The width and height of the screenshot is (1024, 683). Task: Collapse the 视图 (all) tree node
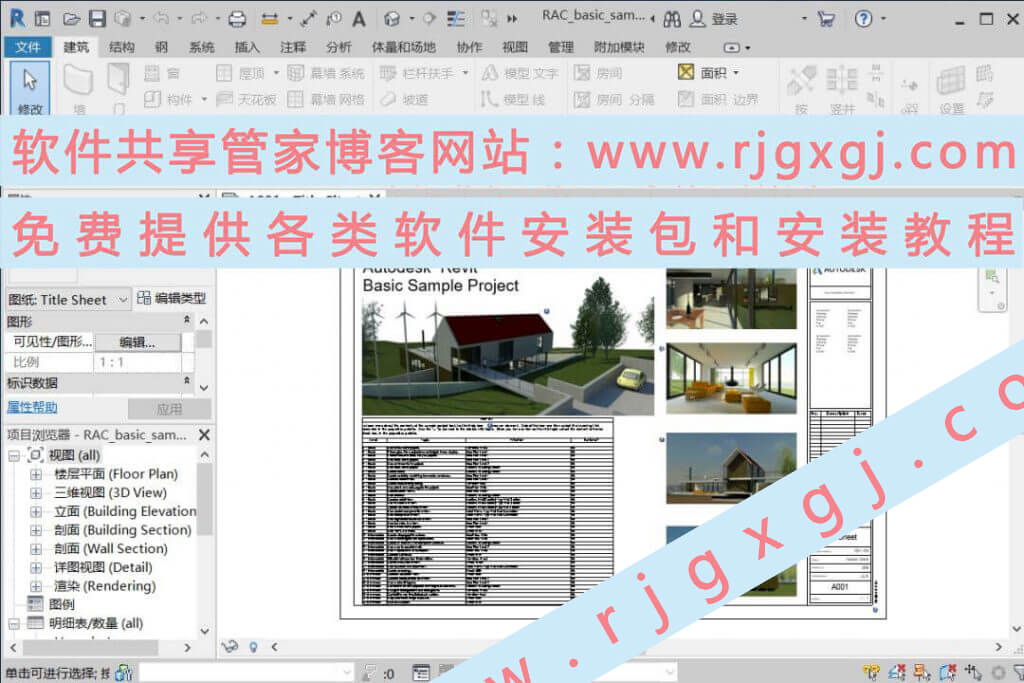click(x=14, y=456)
